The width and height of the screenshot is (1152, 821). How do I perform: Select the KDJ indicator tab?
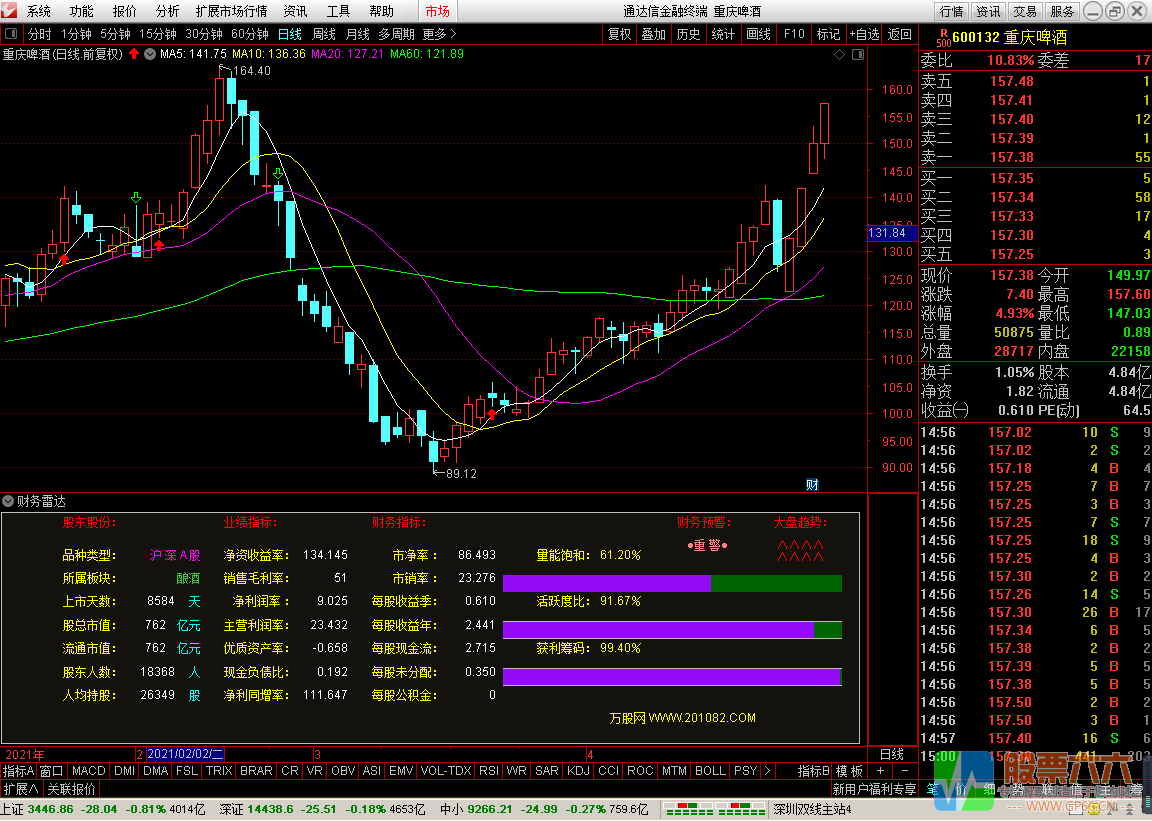(x=578, y=770)
